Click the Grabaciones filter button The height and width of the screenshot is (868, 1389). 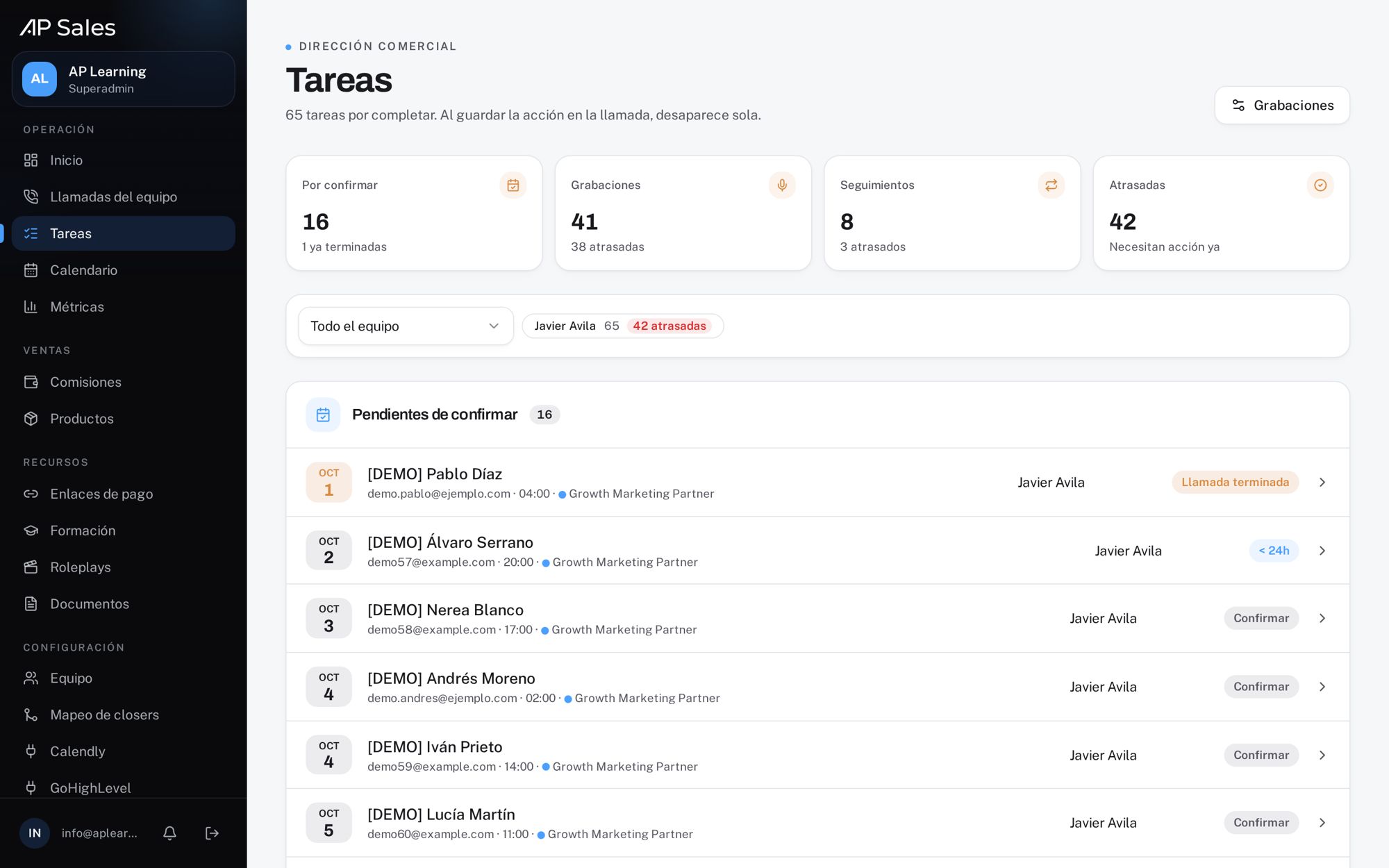[1282, 106]
